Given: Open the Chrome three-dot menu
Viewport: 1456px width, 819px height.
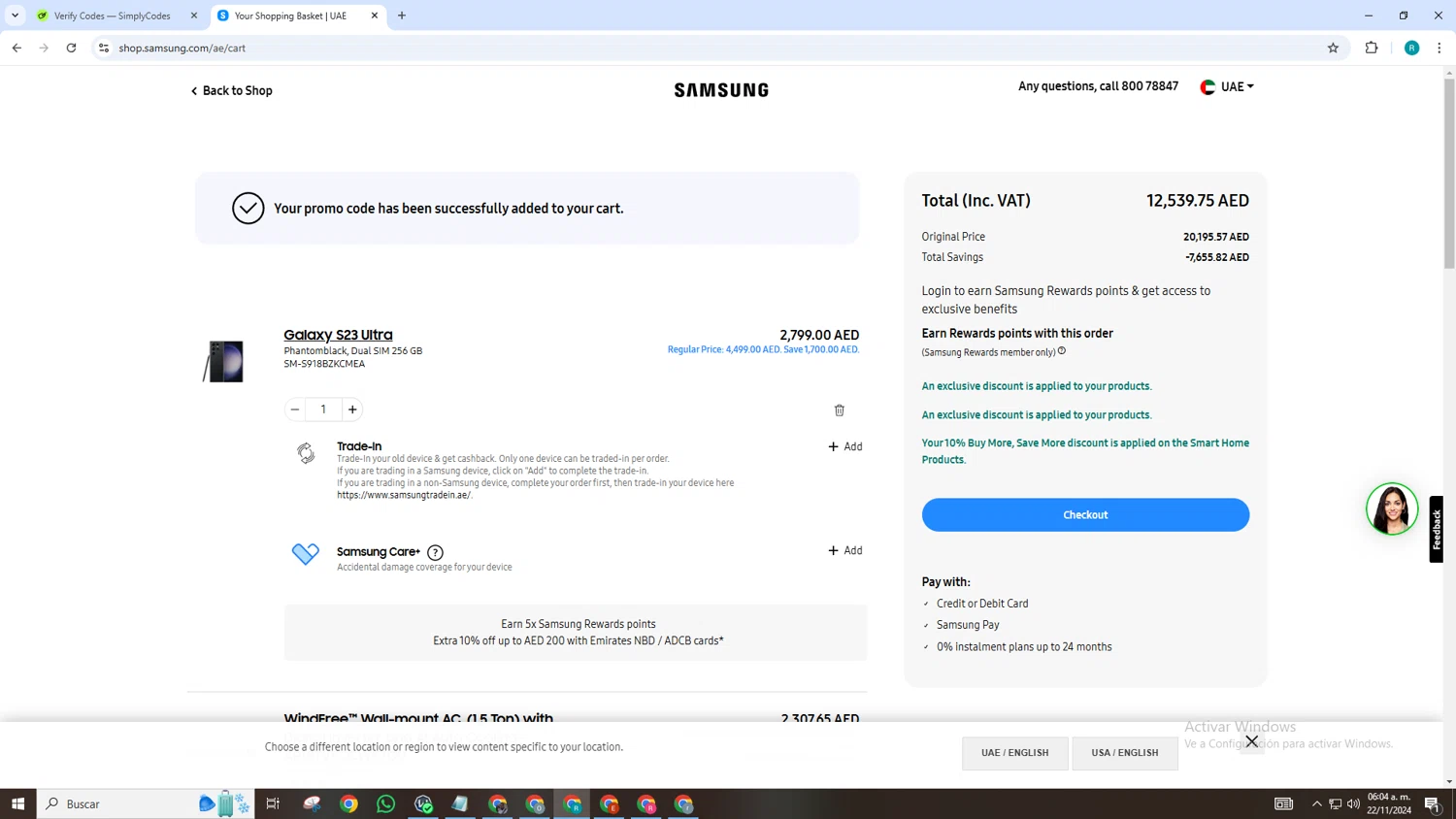Looking at the screenshot, I should click(1439, 48).
